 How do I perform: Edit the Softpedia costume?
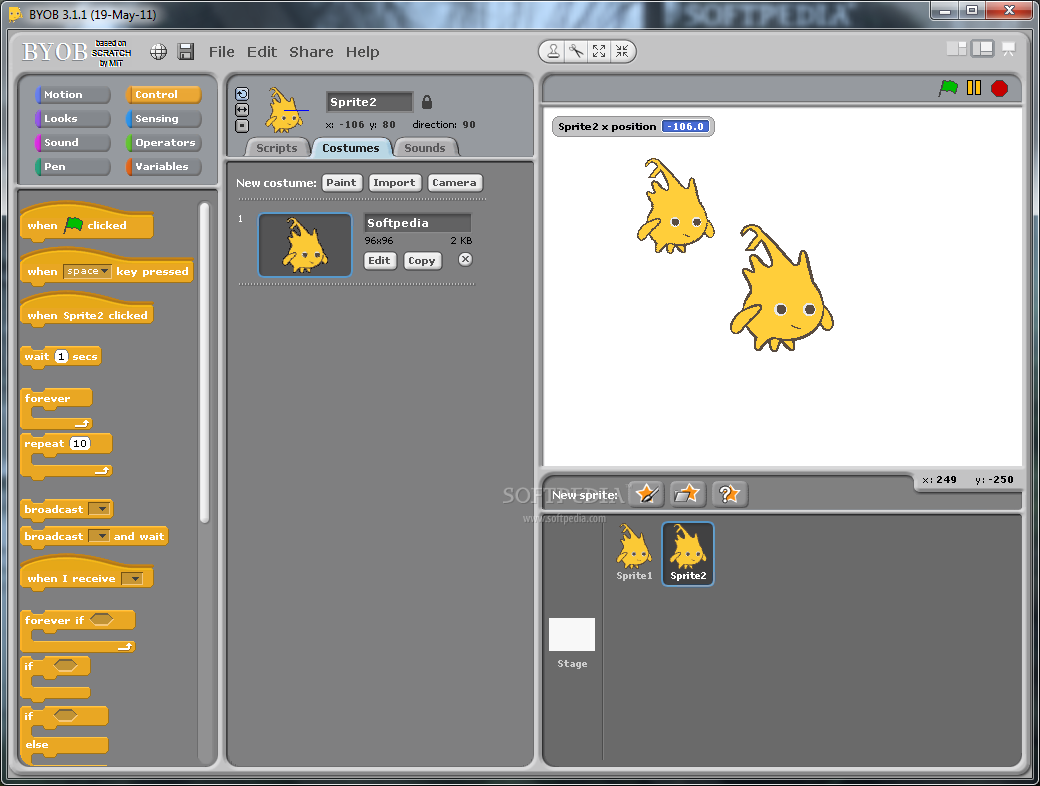tap(379, 261)
